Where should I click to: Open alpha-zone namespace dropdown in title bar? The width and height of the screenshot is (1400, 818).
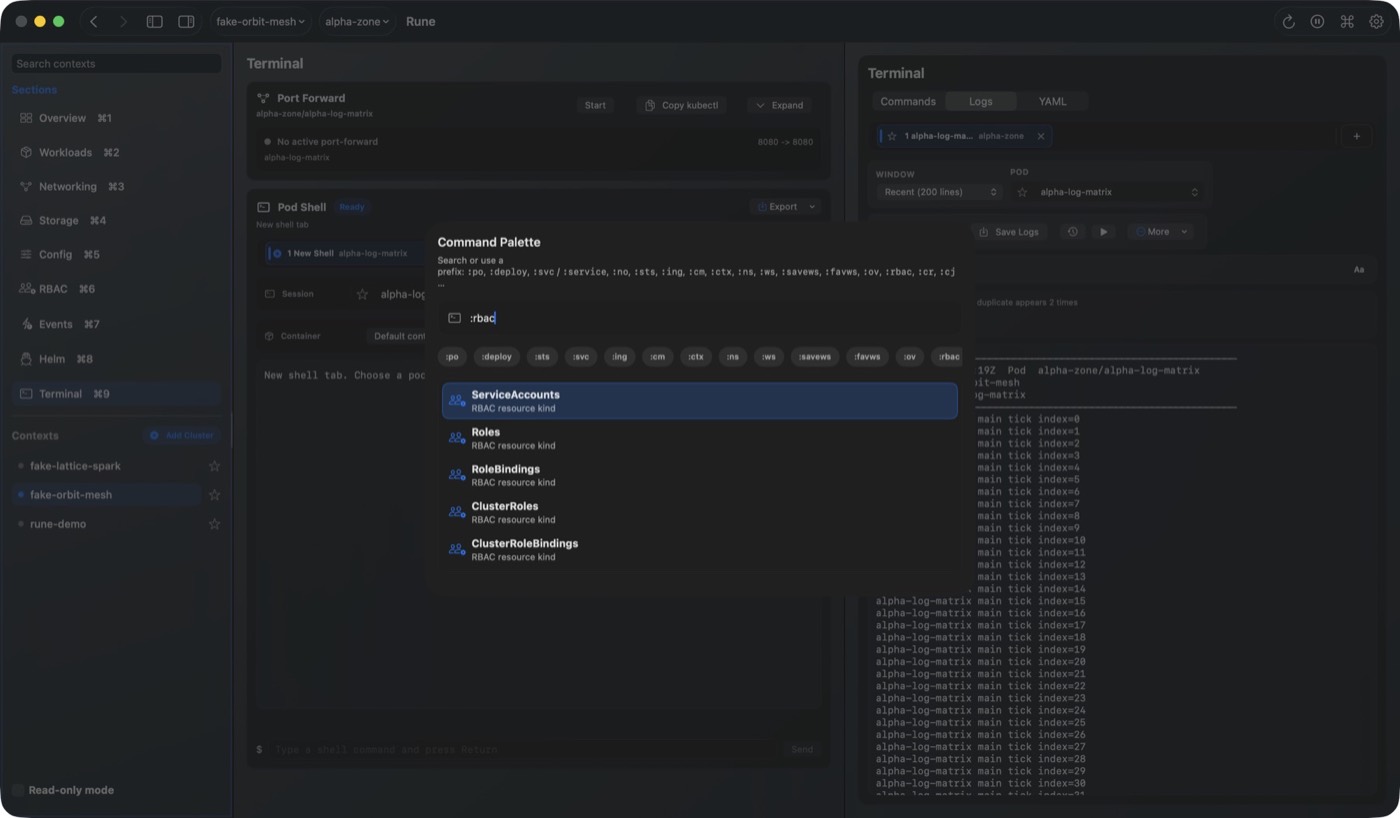pyautogui.click(x=357, y=21)
